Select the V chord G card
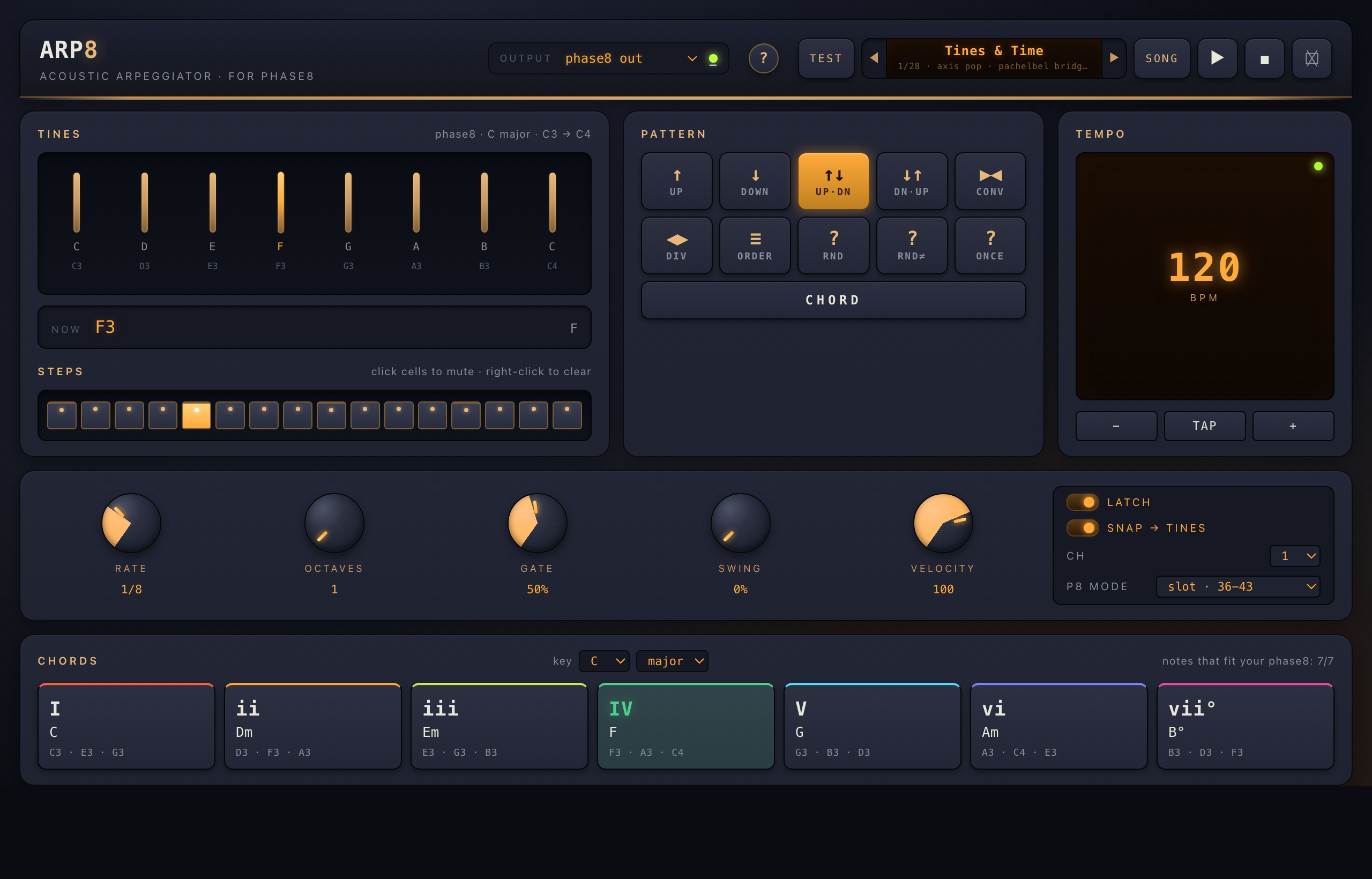 point(872,726)
